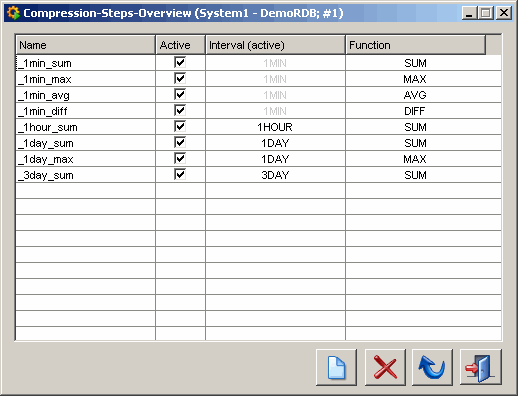
Task: Click greyed 1MIN interval of _1min_diff
Action: pyautogui.click(x=275, y=111)
